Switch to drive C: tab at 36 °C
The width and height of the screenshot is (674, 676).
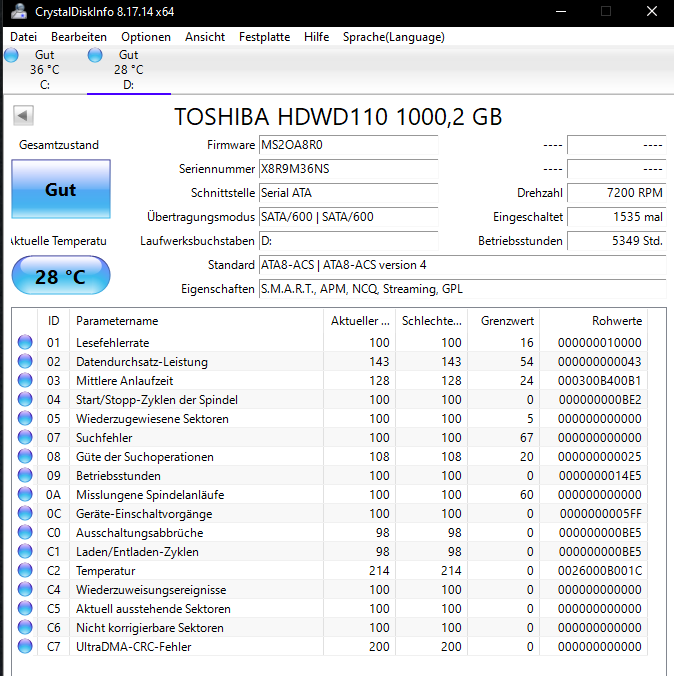tap(44, 70)
